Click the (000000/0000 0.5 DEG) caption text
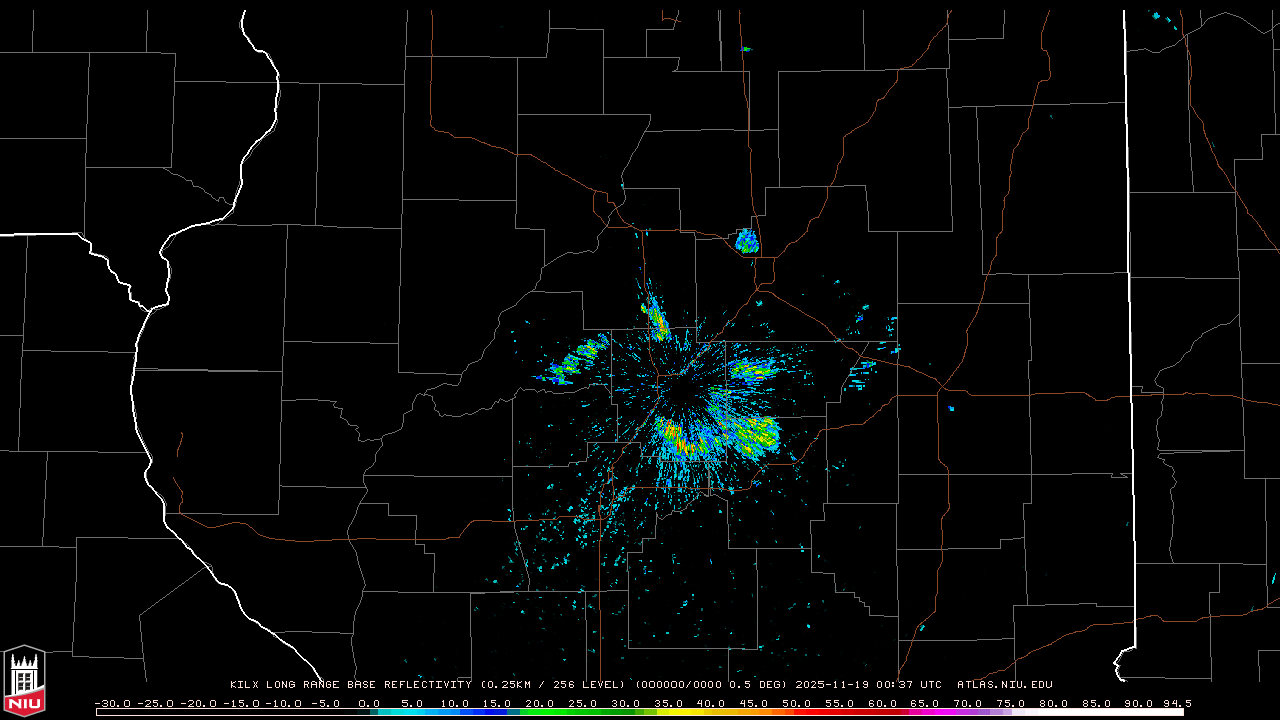Screen dimensions: 1280x720 click(x=713, y=685)
